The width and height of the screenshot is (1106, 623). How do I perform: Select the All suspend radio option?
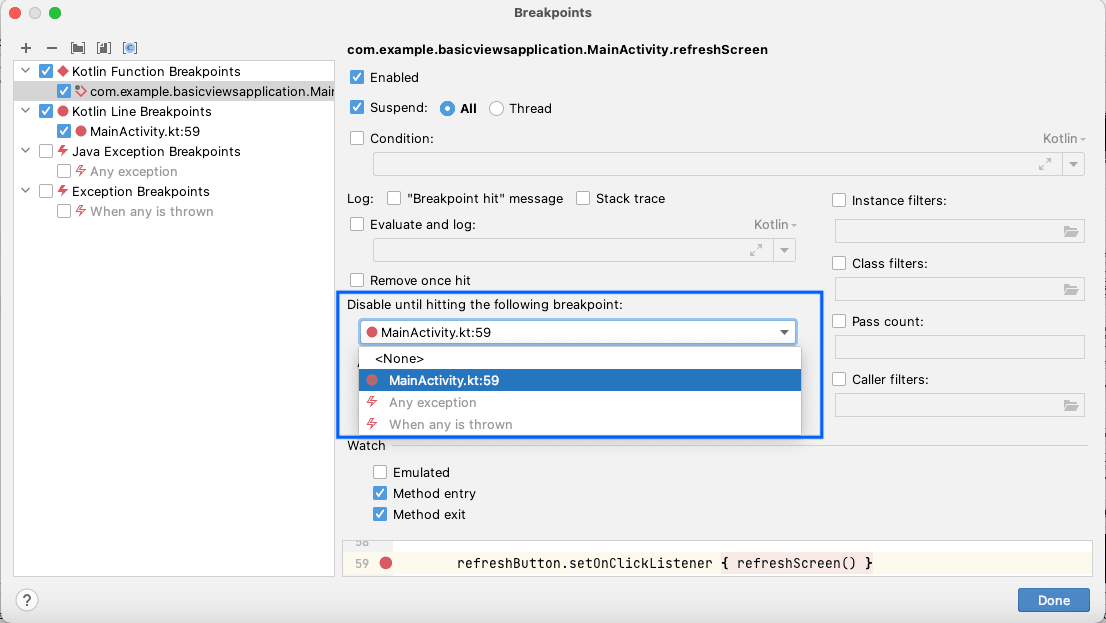pyautogui.click(x=447, y=109)
